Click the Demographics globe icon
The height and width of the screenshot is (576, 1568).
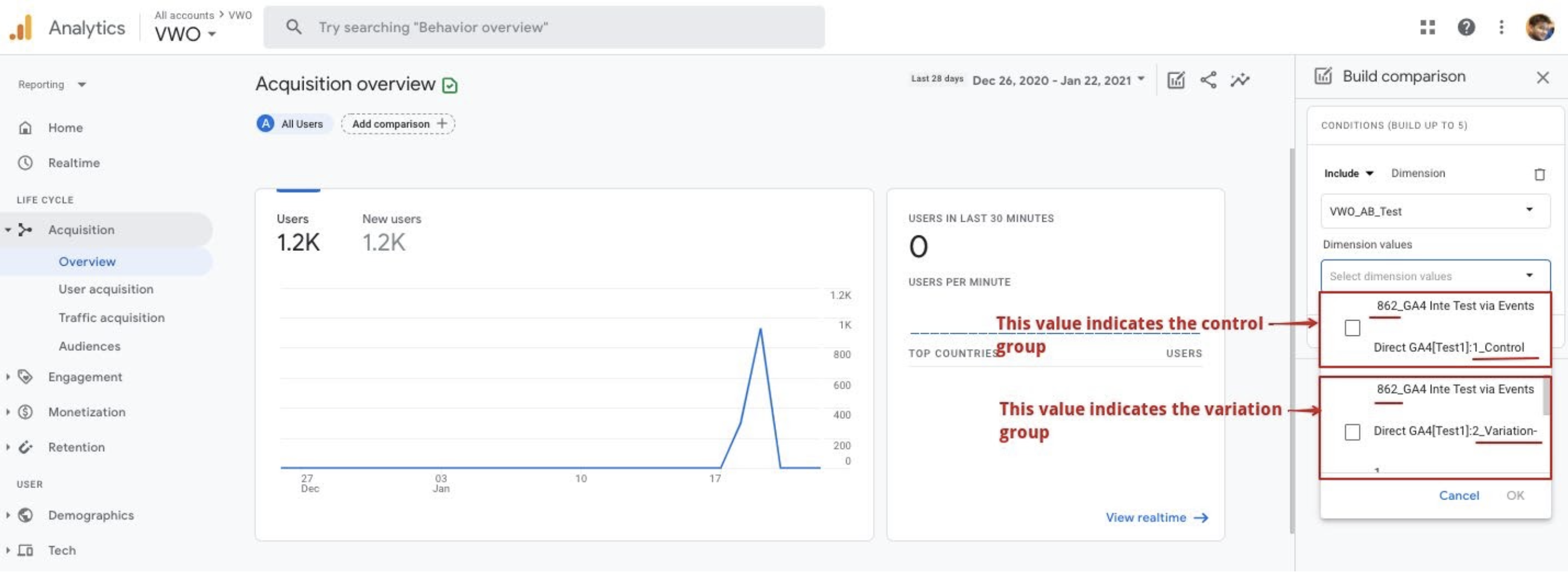[x=25, y=516]
